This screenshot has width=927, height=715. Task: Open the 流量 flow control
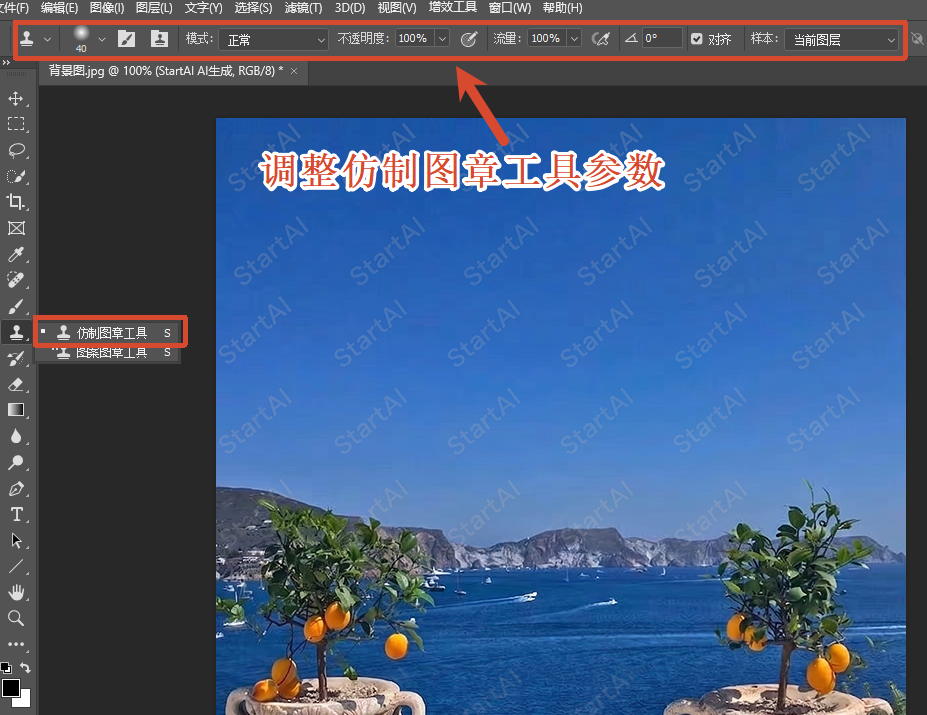(x=572, y=39)
